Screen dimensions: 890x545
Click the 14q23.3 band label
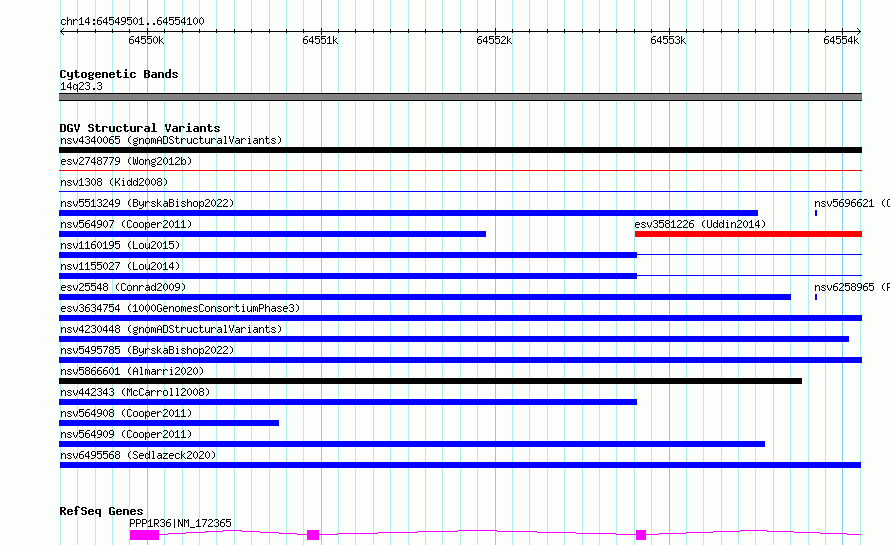pos(81,86)
